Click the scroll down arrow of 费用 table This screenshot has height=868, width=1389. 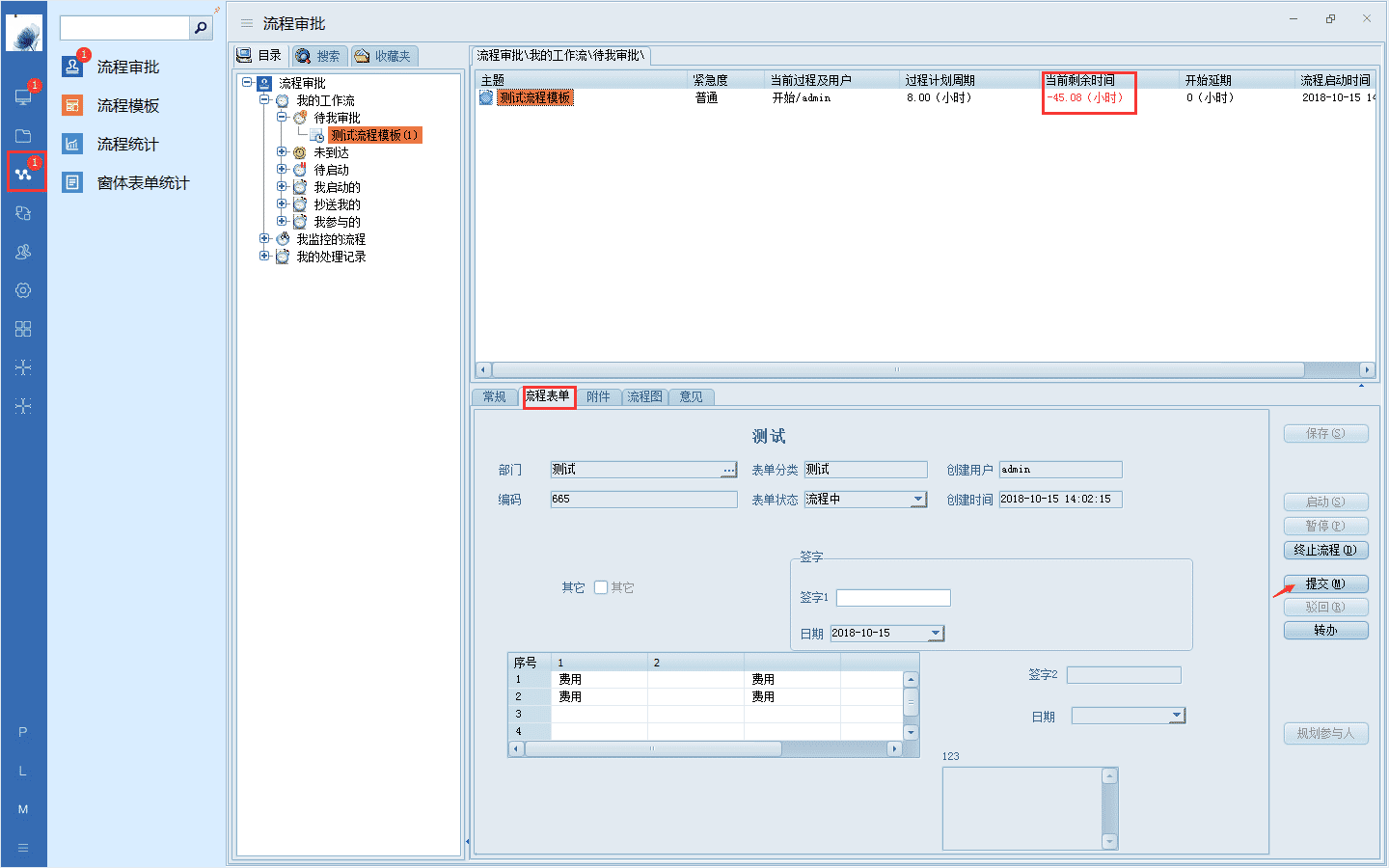(911, 733)
